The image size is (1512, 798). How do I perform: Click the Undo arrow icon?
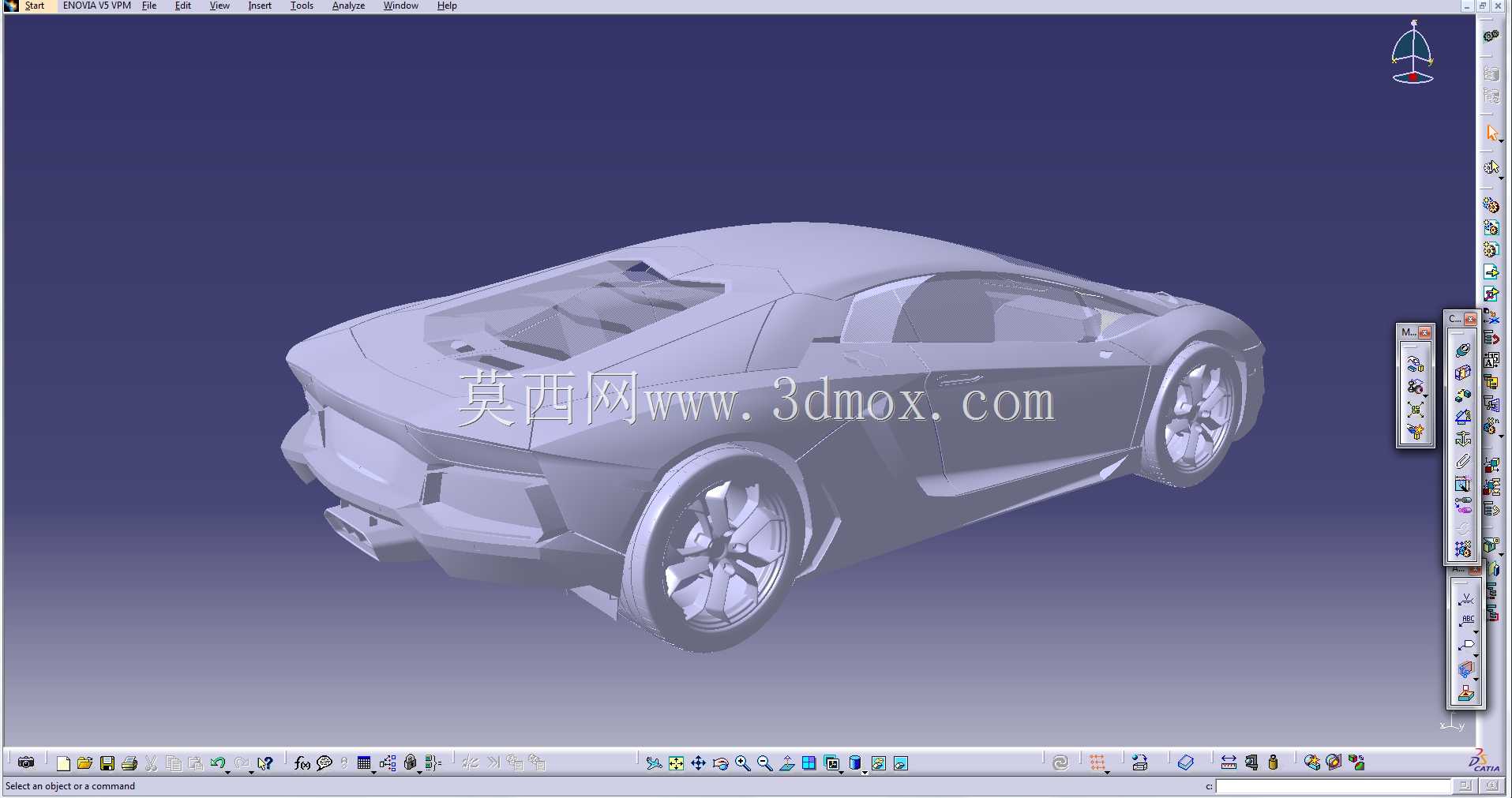[217, 762]
